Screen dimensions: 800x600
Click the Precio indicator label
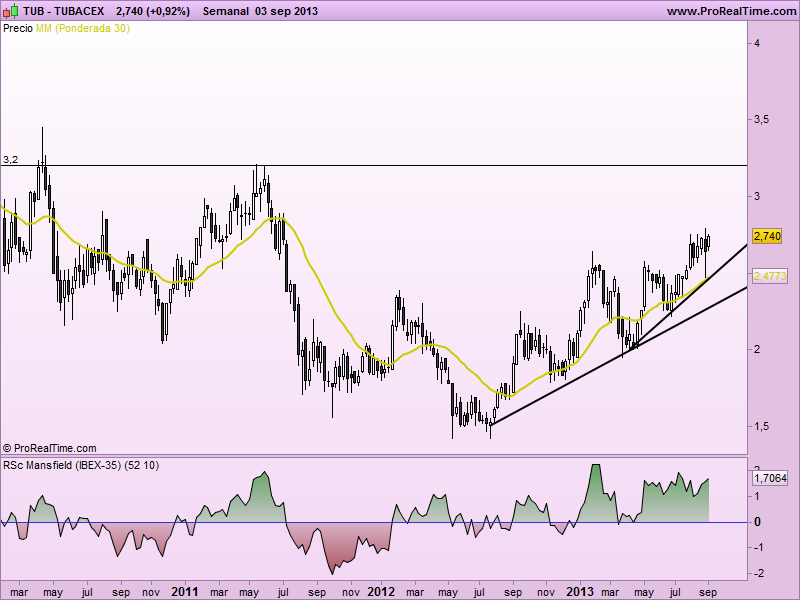(18, 29)
